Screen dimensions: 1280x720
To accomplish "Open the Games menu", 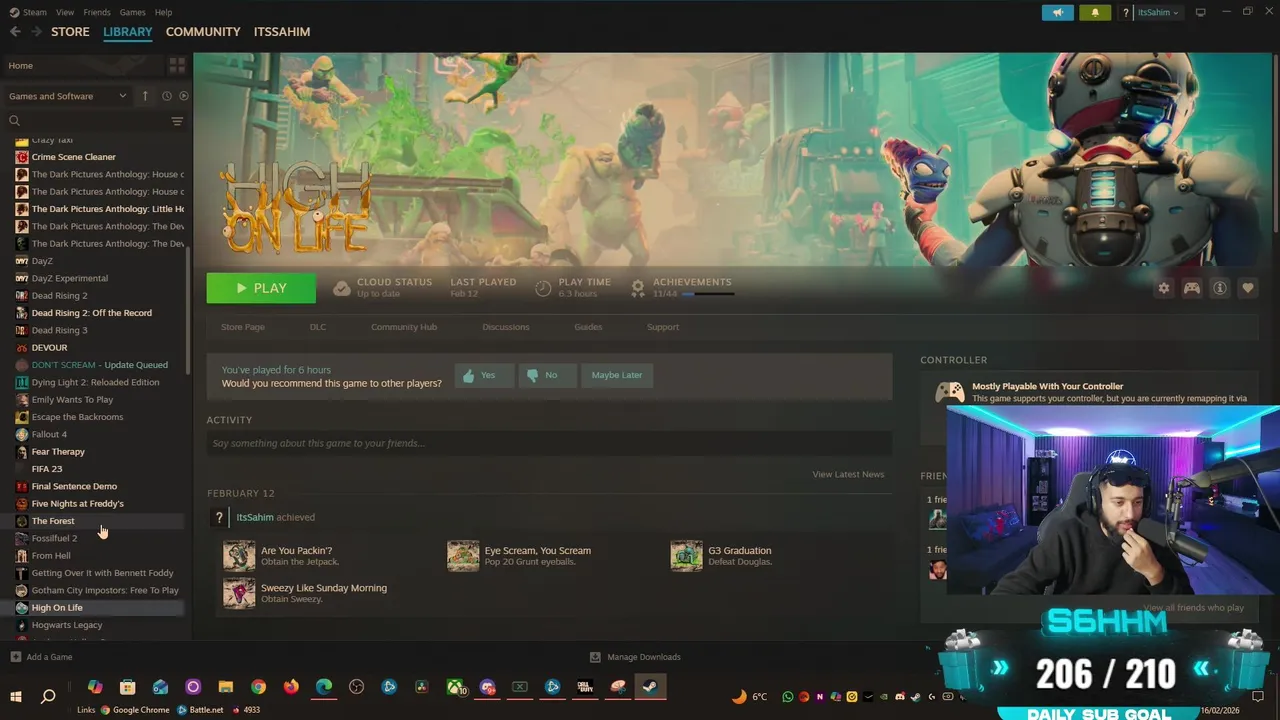I will pos(132,12).
